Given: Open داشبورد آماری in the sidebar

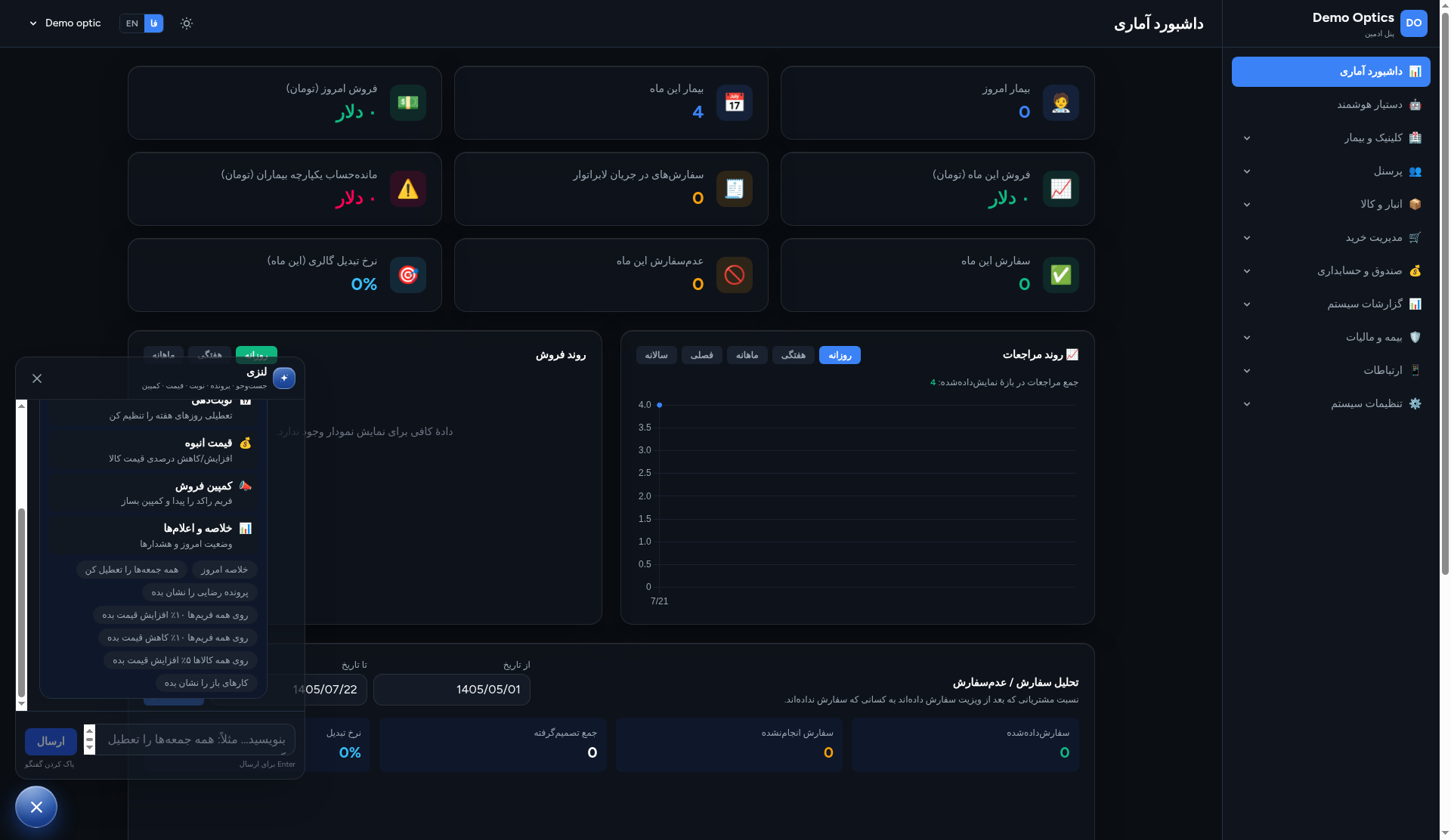Looking at the screenshot, I should 1331,72.
